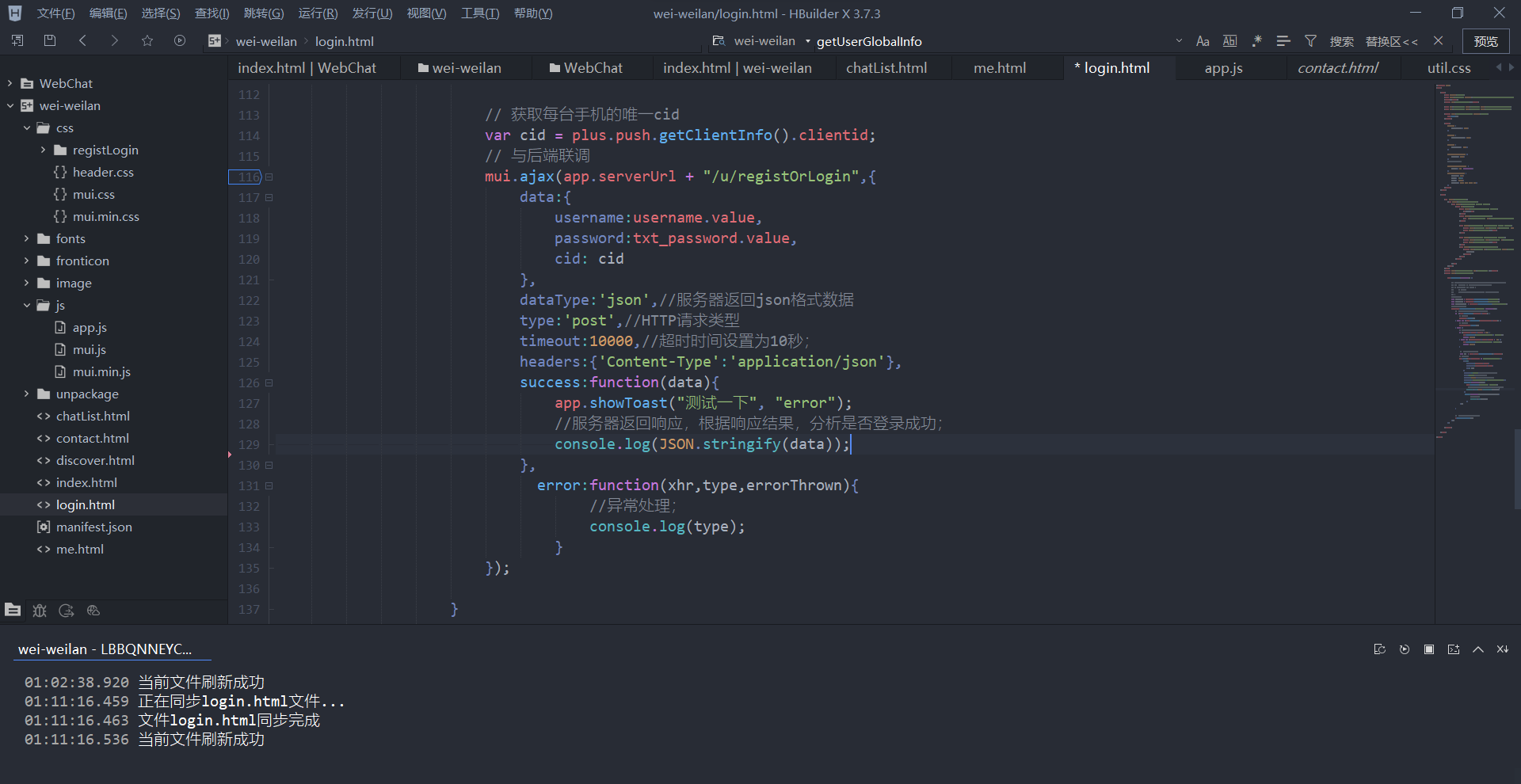Expand the fonts folder
1521x784 pixels.
27,238
